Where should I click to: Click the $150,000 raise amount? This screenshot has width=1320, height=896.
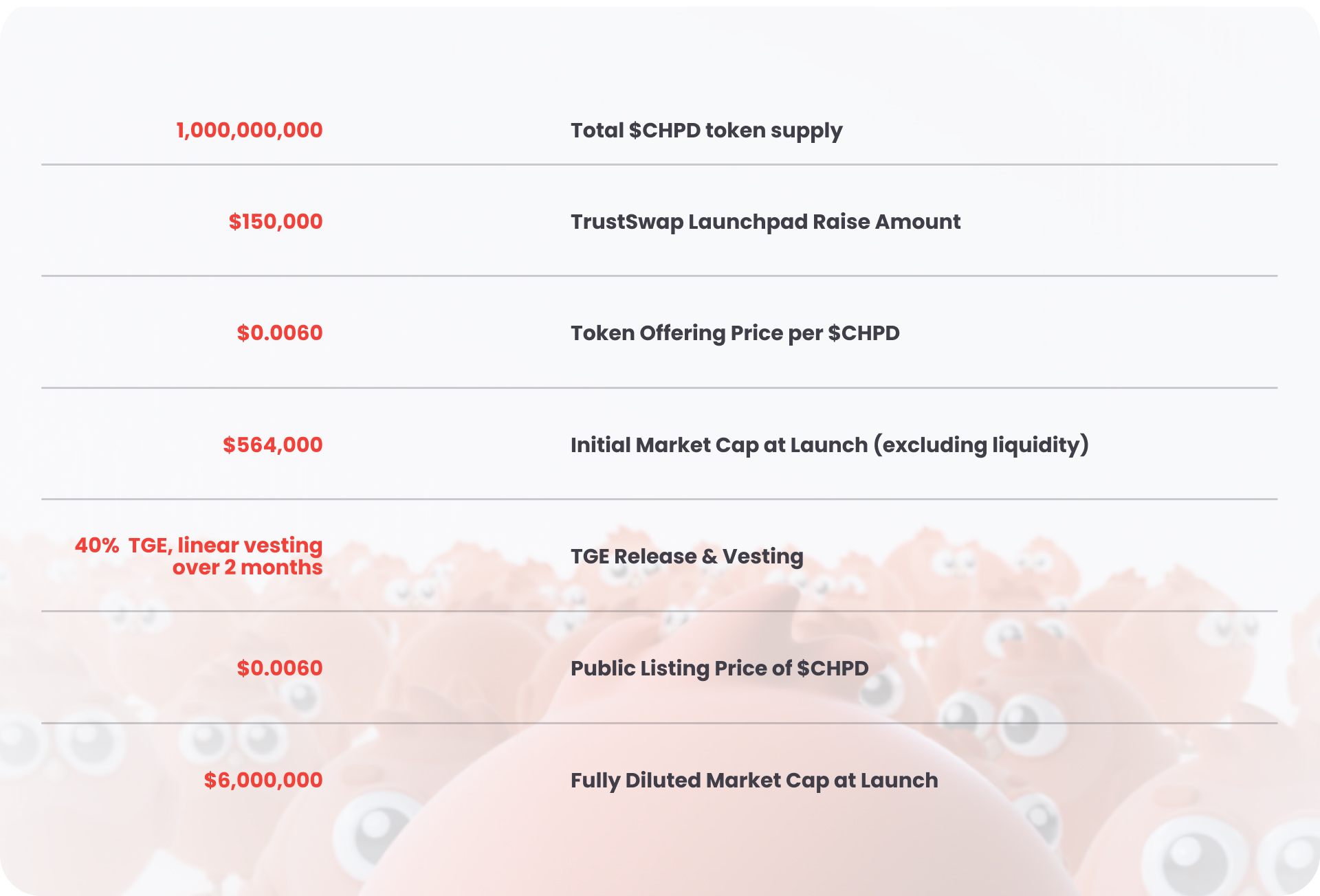(276, 221)
